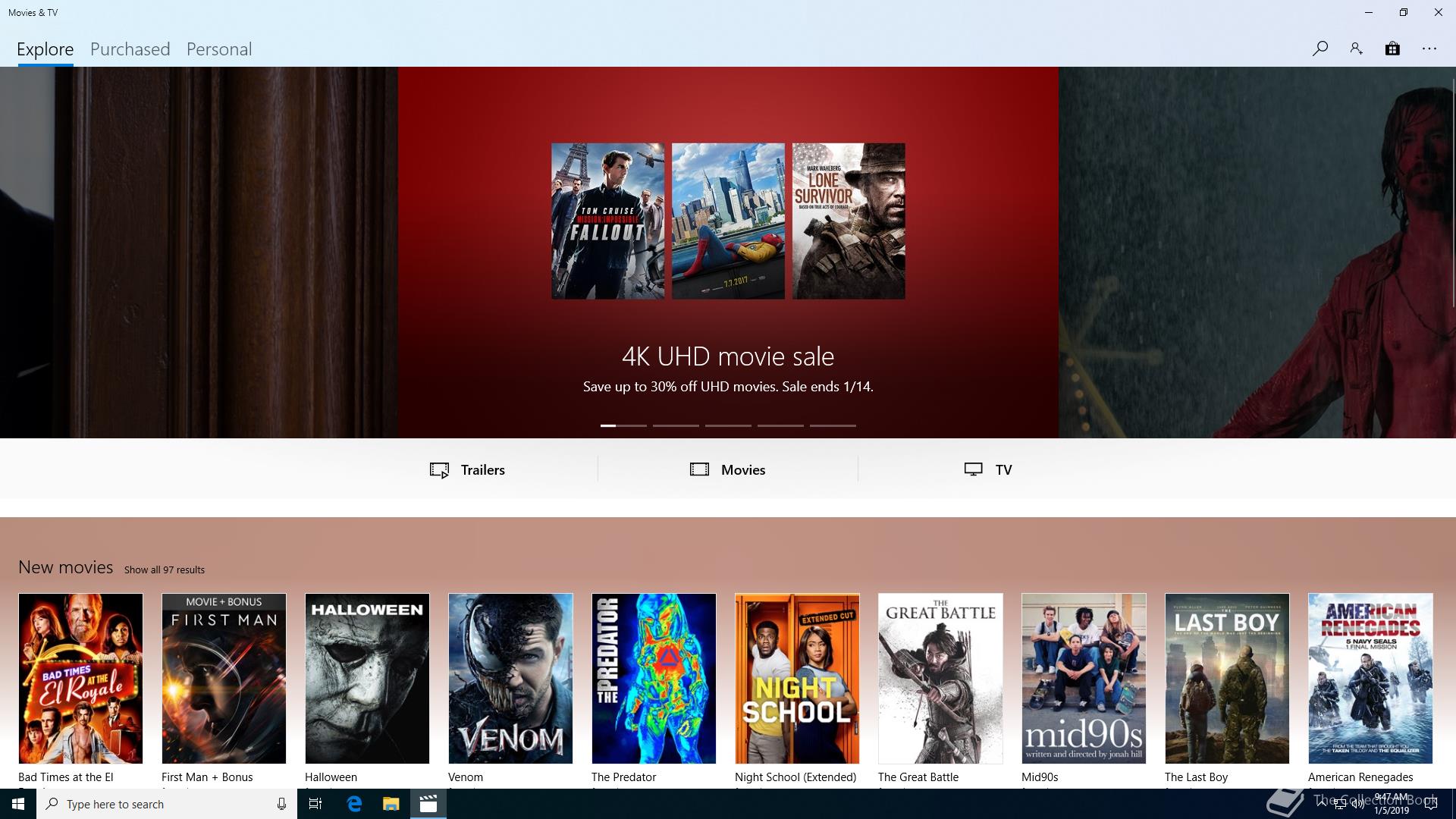Click The Great Battle title text

[x=918, y=777]
